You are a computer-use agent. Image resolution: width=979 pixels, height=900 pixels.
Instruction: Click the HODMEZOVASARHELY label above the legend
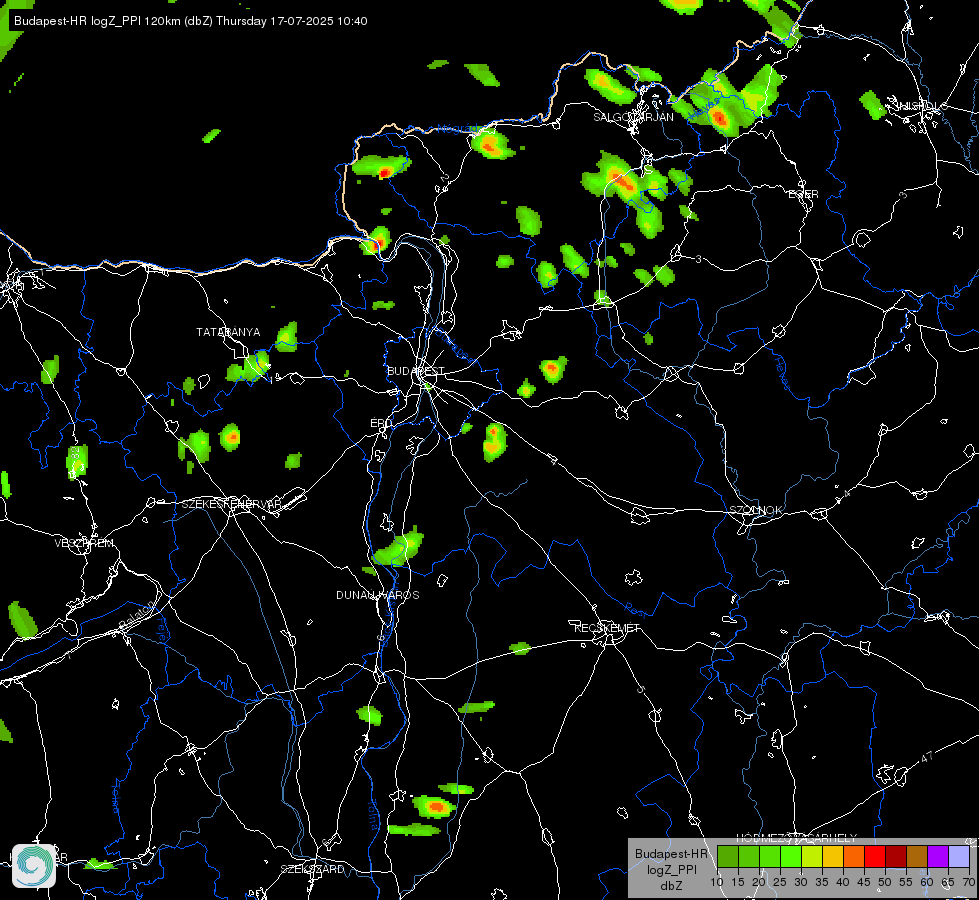click(x=796, y=838)
